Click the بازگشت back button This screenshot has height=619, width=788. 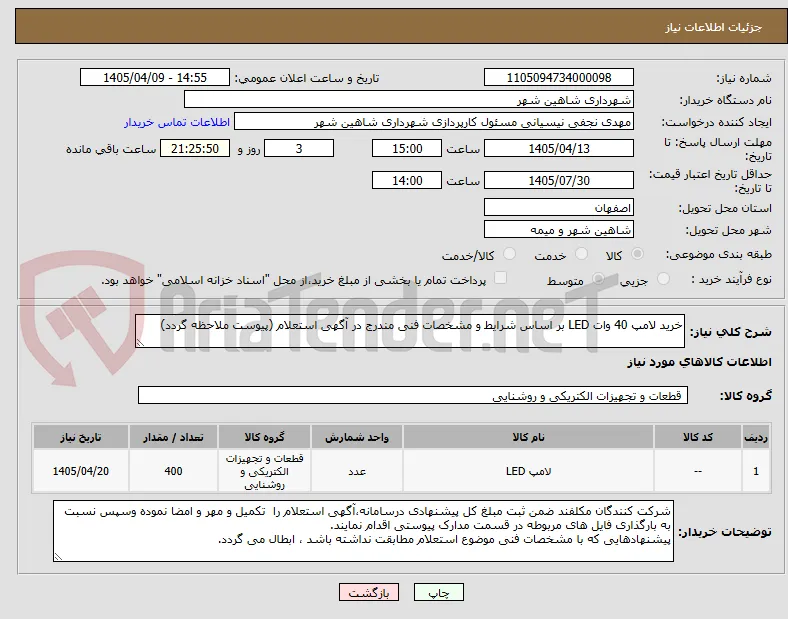point(369,593)
